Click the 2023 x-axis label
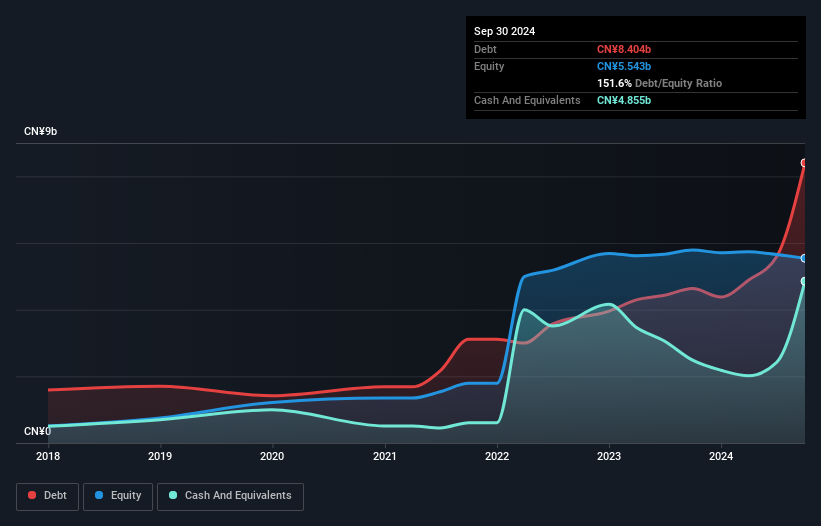This screenshot has height=526, width=821. click(609, 456)
